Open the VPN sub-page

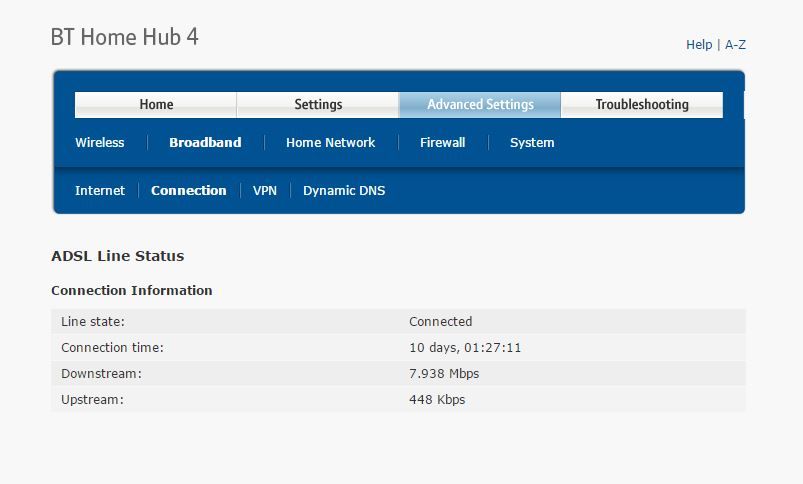coord(265,191)
